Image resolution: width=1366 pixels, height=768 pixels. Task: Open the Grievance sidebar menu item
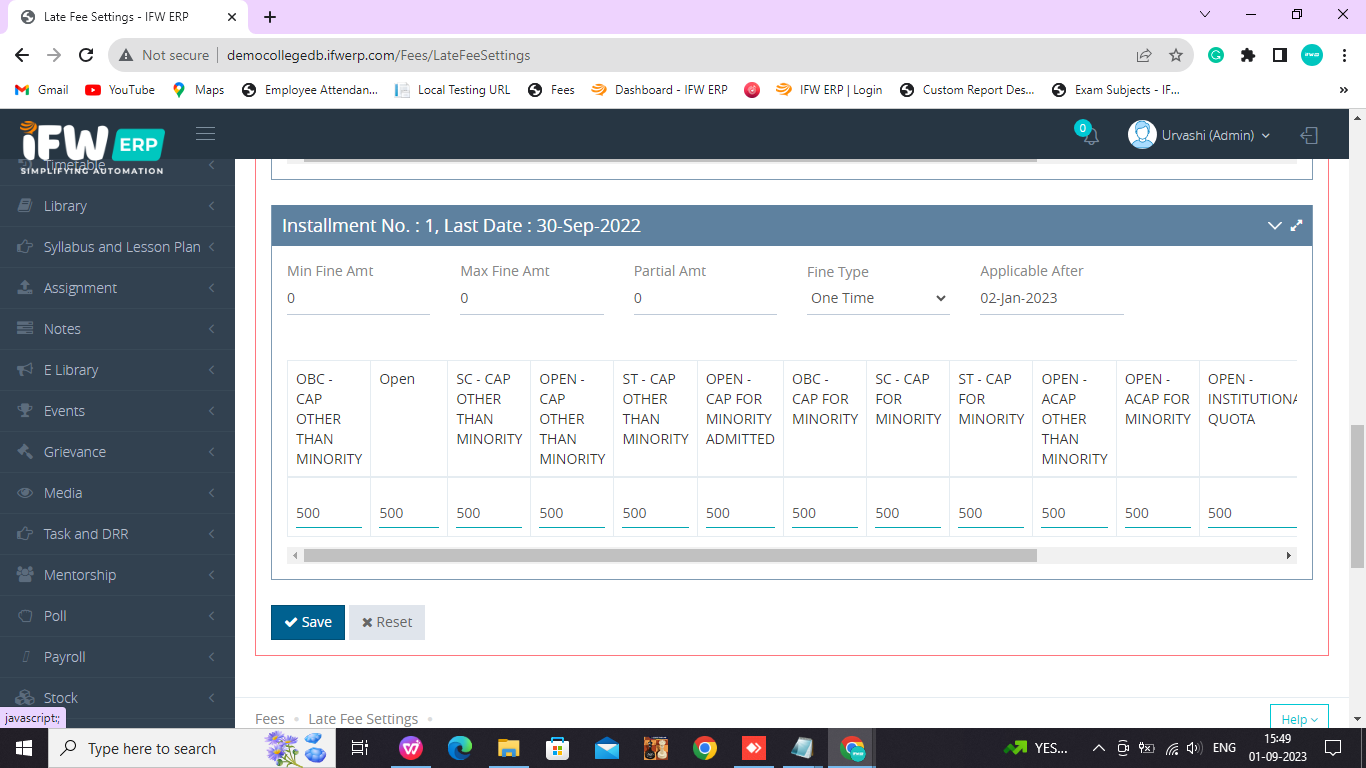point(117,452)
